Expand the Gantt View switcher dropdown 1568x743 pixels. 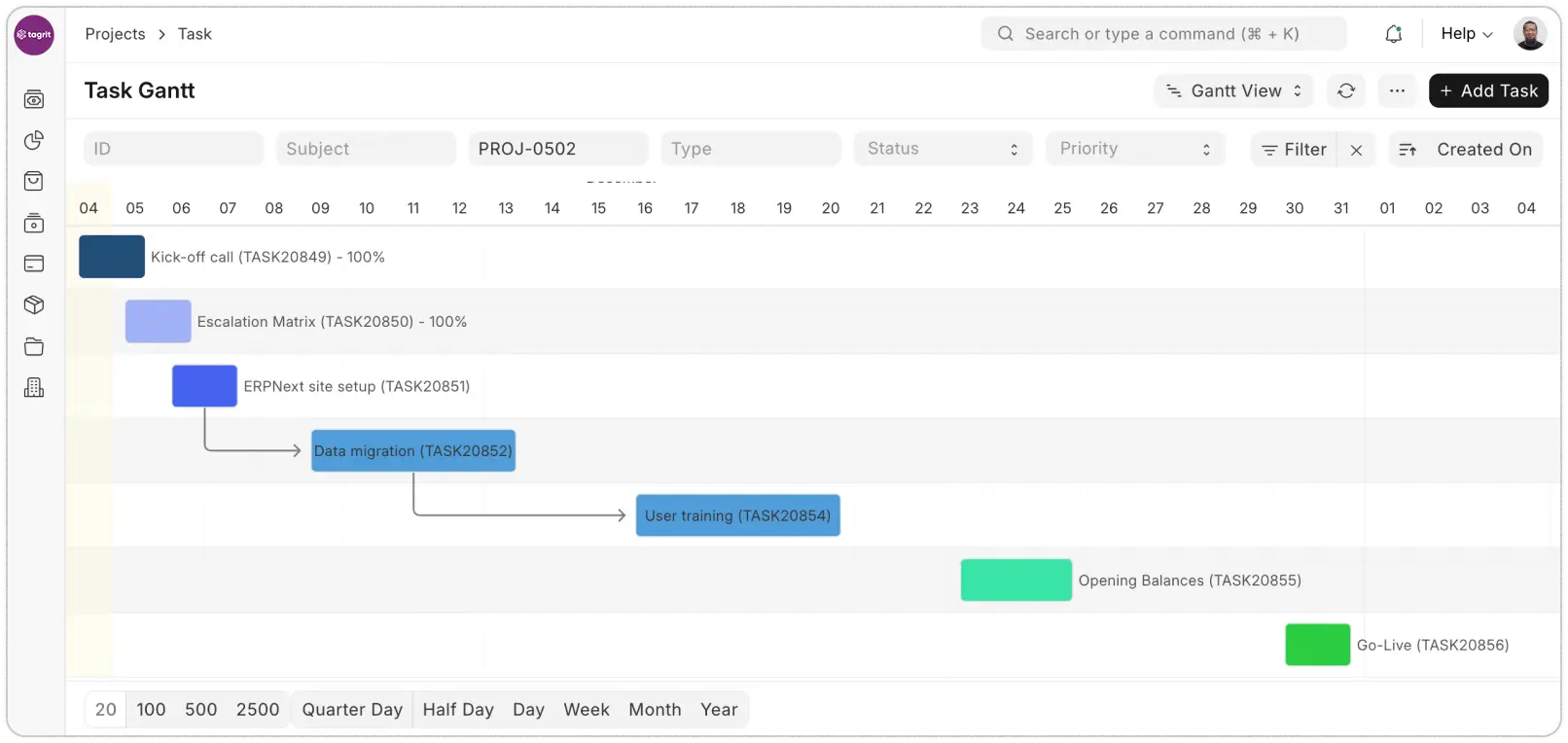[1233, 90]
